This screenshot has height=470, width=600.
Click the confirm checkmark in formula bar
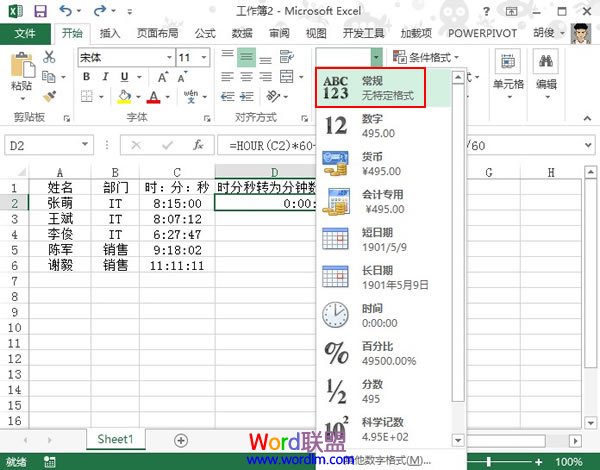click(167, 145)
